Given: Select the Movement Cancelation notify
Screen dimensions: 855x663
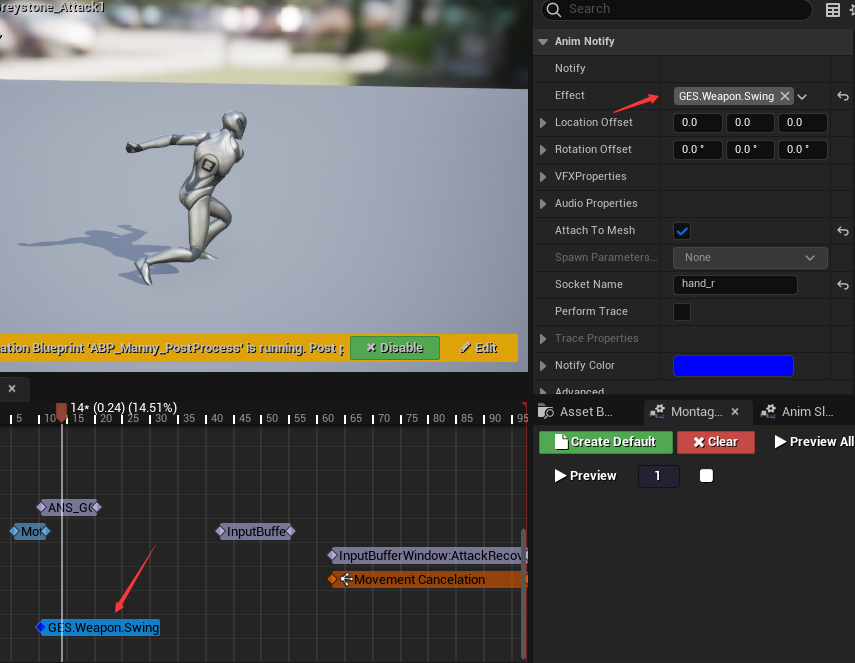Looking at the screenshot, I should [x=428, y=580].
